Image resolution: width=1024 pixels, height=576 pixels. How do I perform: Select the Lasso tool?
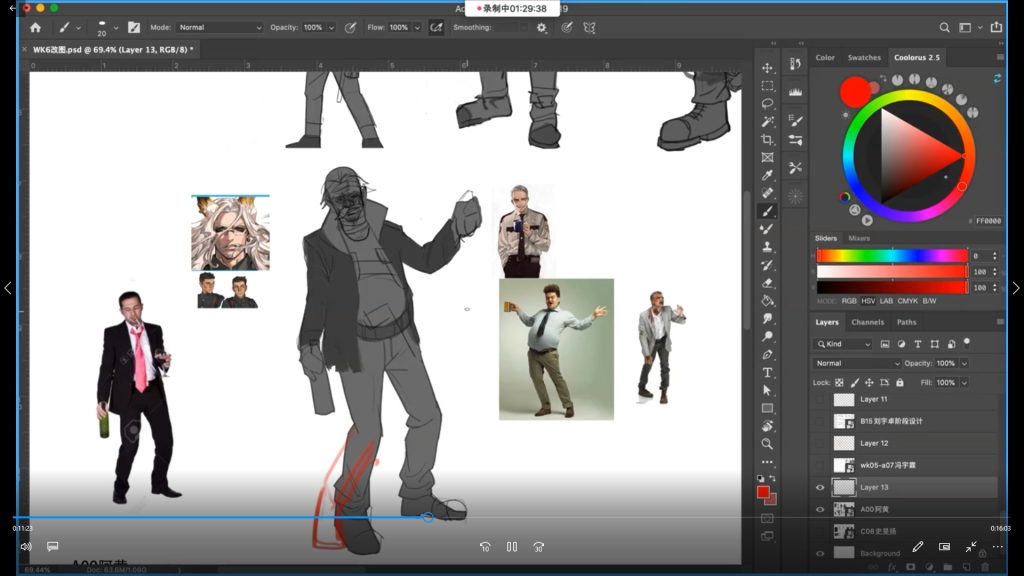[767, 104]
